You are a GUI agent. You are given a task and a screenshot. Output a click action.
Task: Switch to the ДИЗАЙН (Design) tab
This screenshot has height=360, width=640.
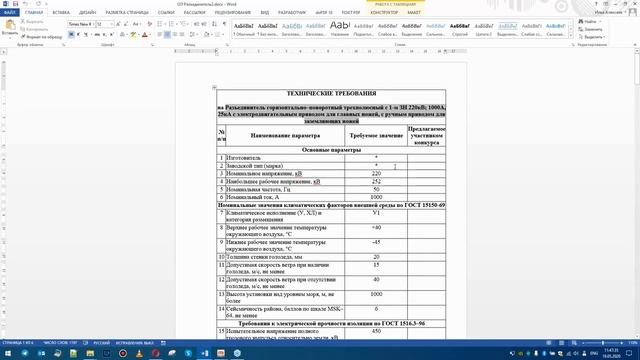(x=87, y=13)
